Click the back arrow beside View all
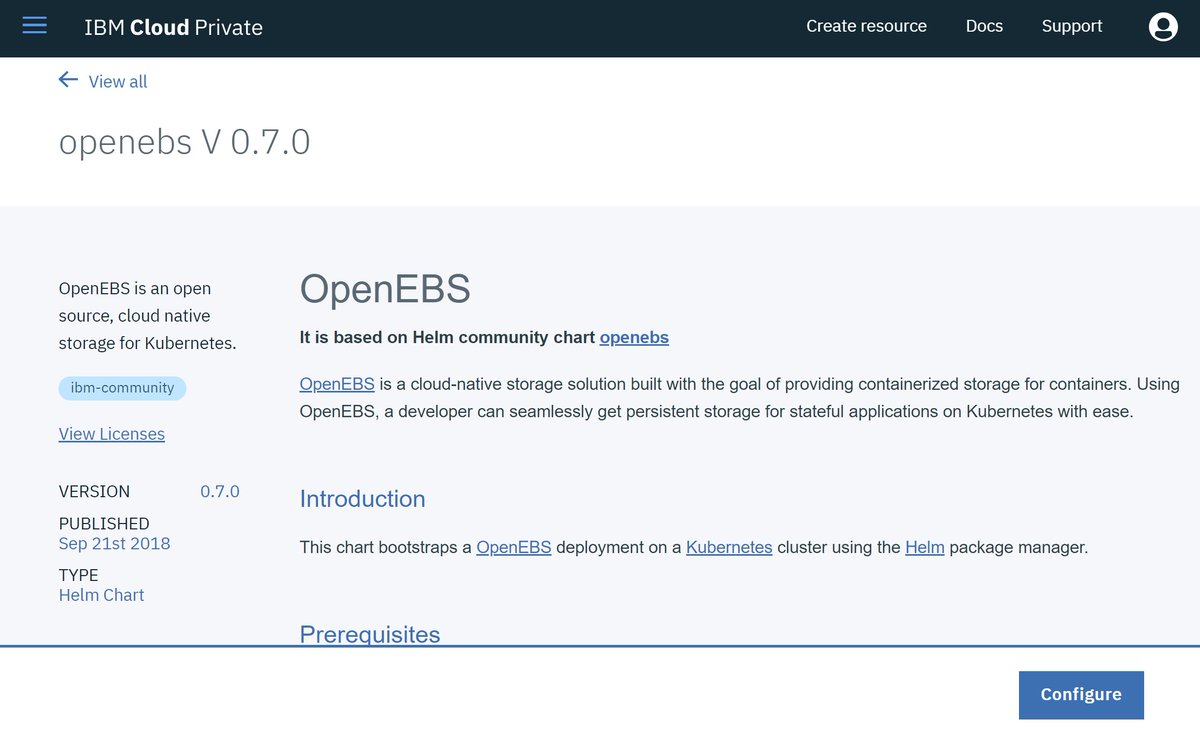This screenshot has width=1200, height=734. (x=68, y=80)
